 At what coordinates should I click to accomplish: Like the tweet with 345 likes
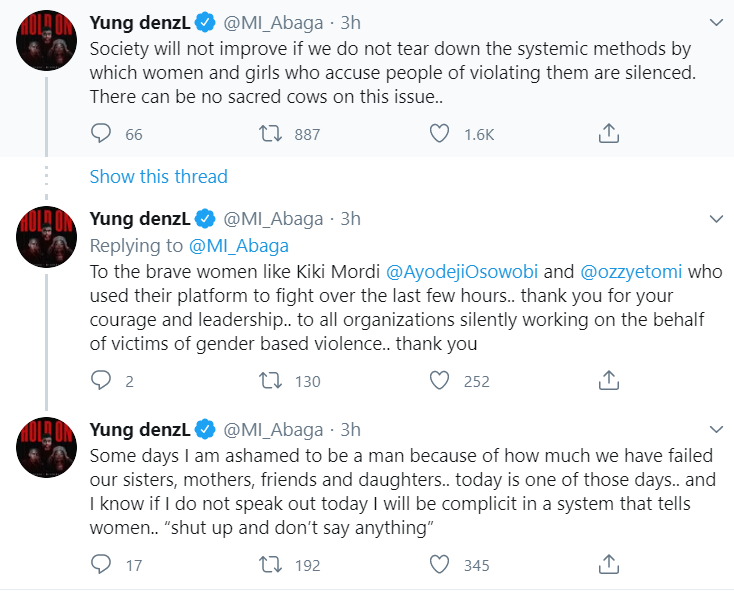pyautogui.click(x=439, y=565)
